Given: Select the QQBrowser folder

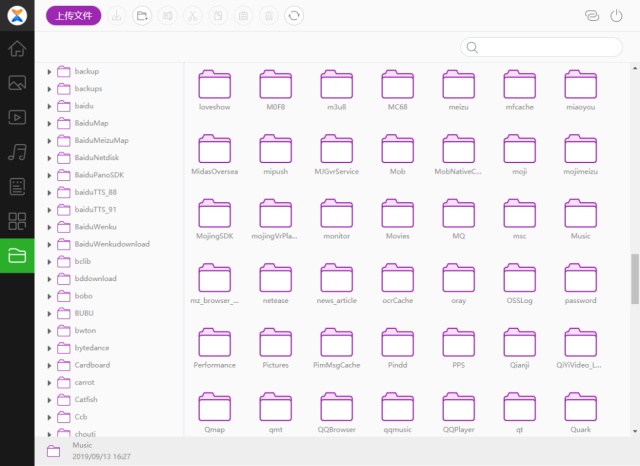Looking at the screenshot, I should click(337, 413).
